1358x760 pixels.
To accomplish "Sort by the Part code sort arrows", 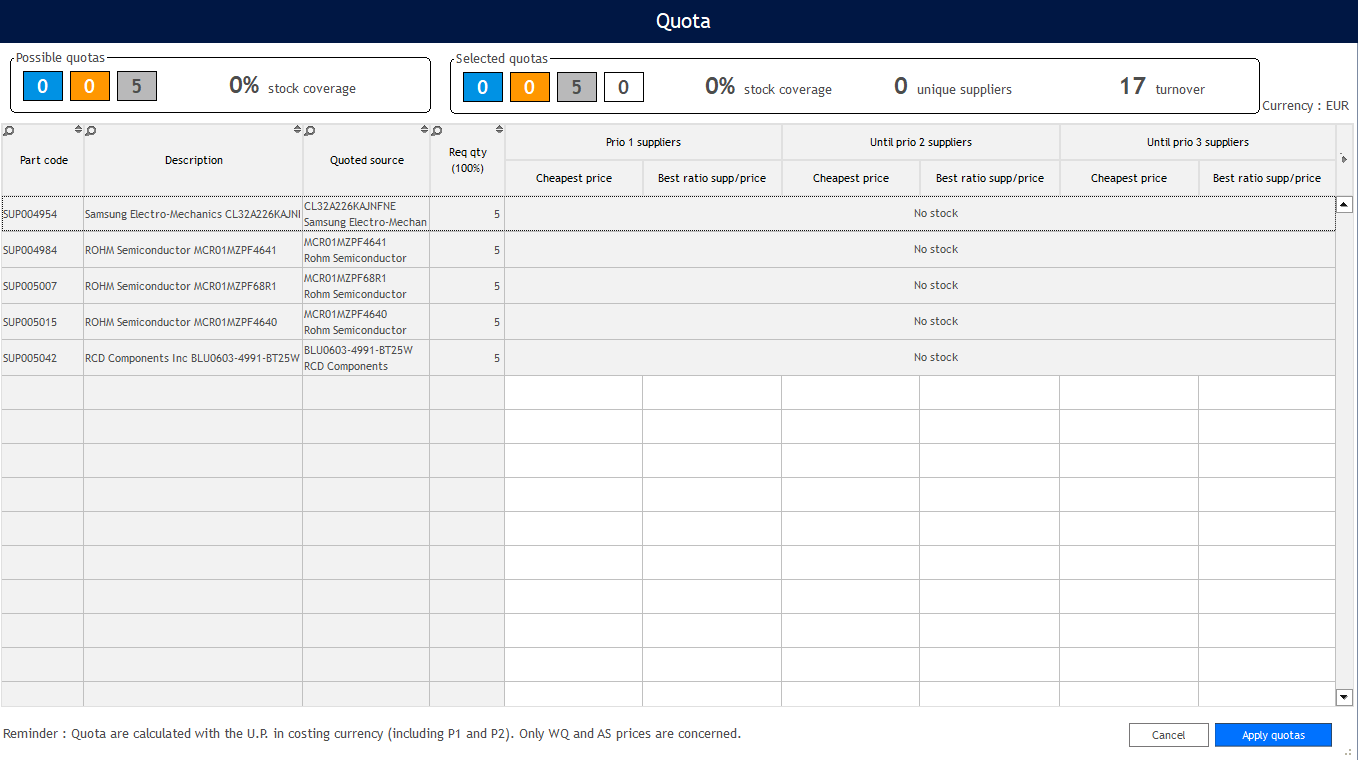I will [x=78, y=130].
